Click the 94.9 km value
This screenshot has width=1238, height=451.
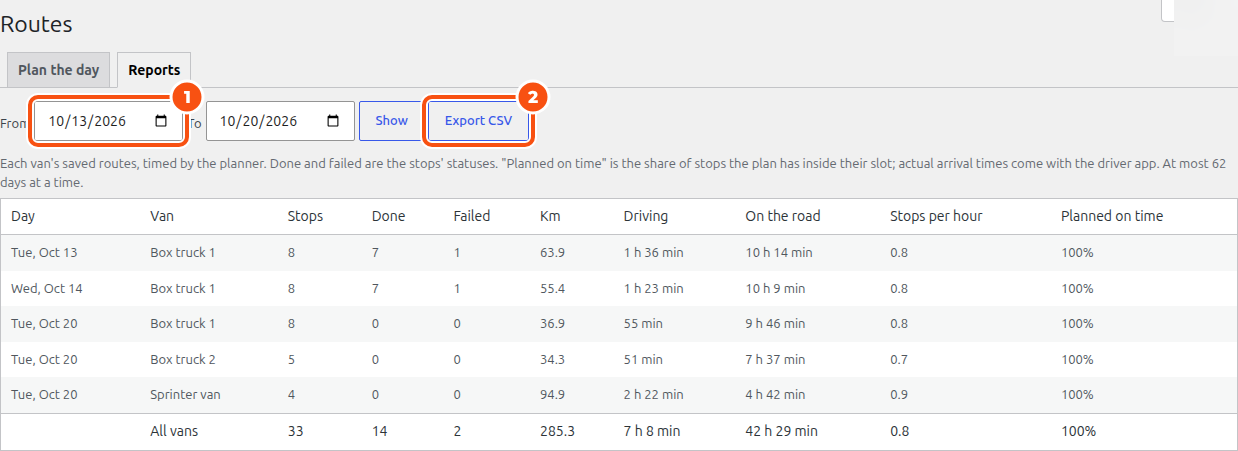tap(552, 395)
